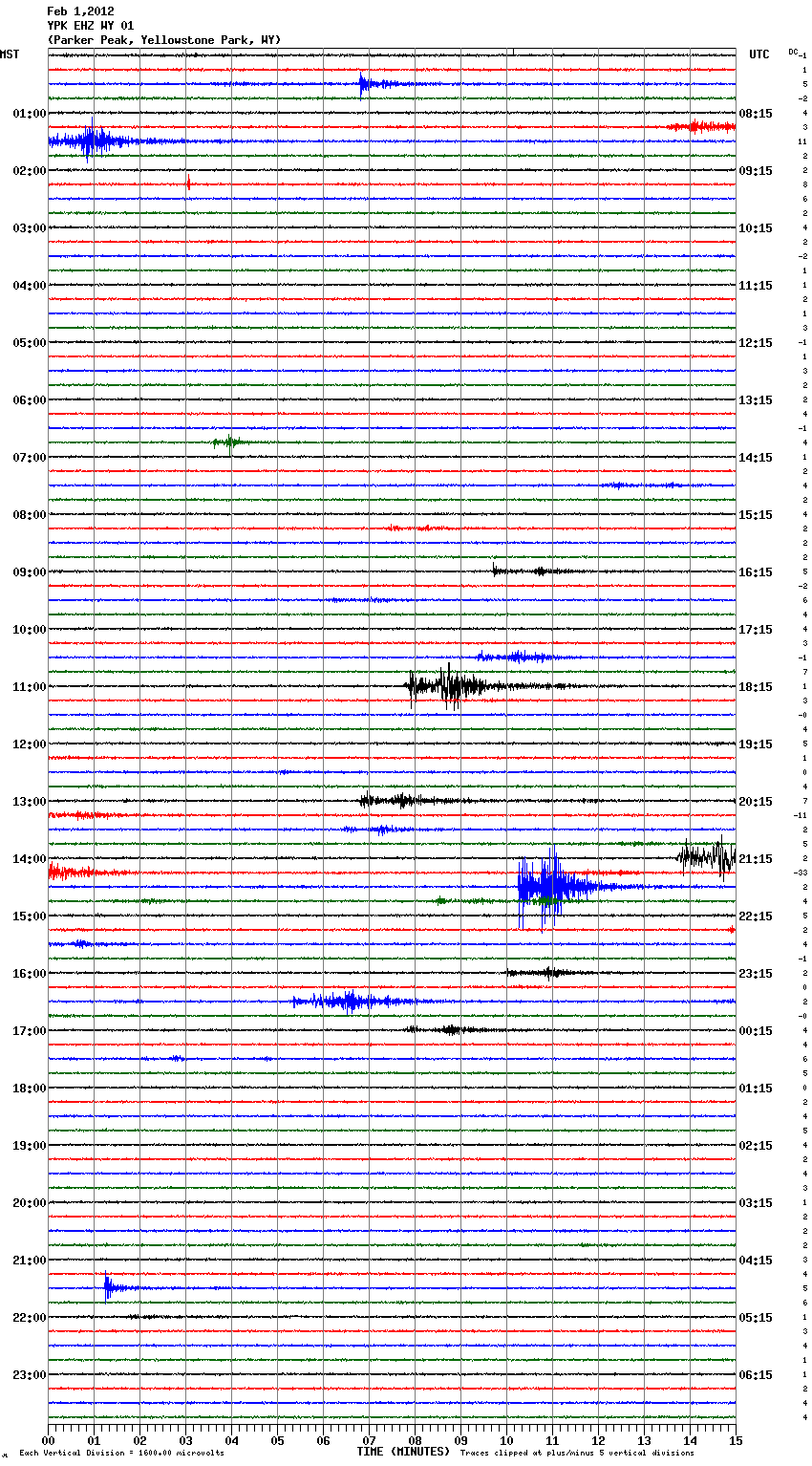Click the Each Vertical Division 1600.00 microvolts note
Screen dimensions: 812x1466
click(x=121, y=1454)
